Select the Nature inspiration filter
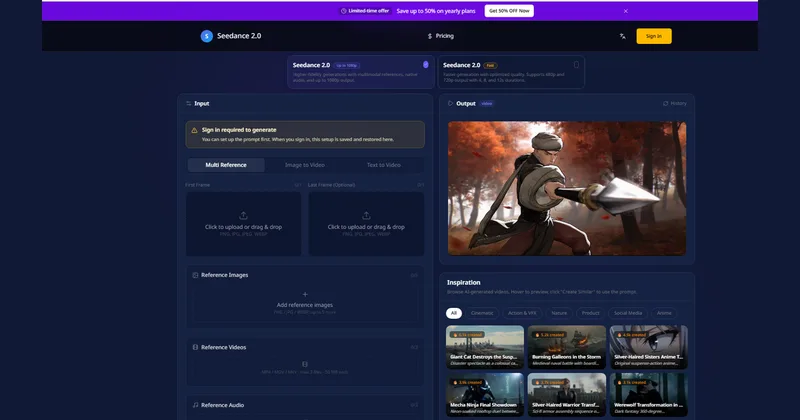 pos(559,313)
